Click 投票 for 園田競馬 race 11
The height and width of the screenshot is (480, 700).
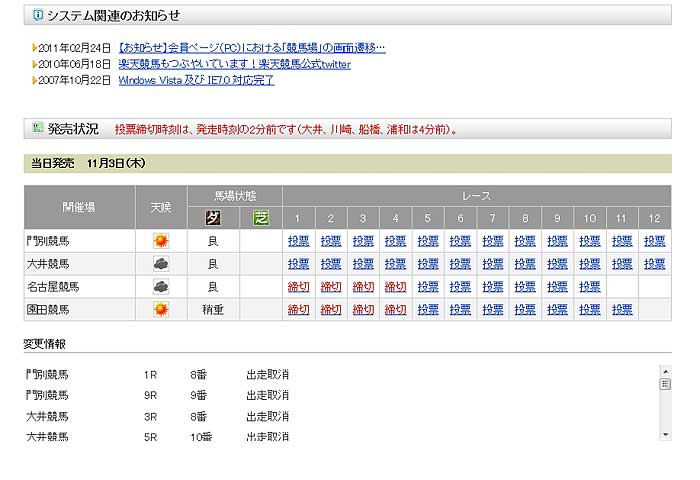click(622, 310)
